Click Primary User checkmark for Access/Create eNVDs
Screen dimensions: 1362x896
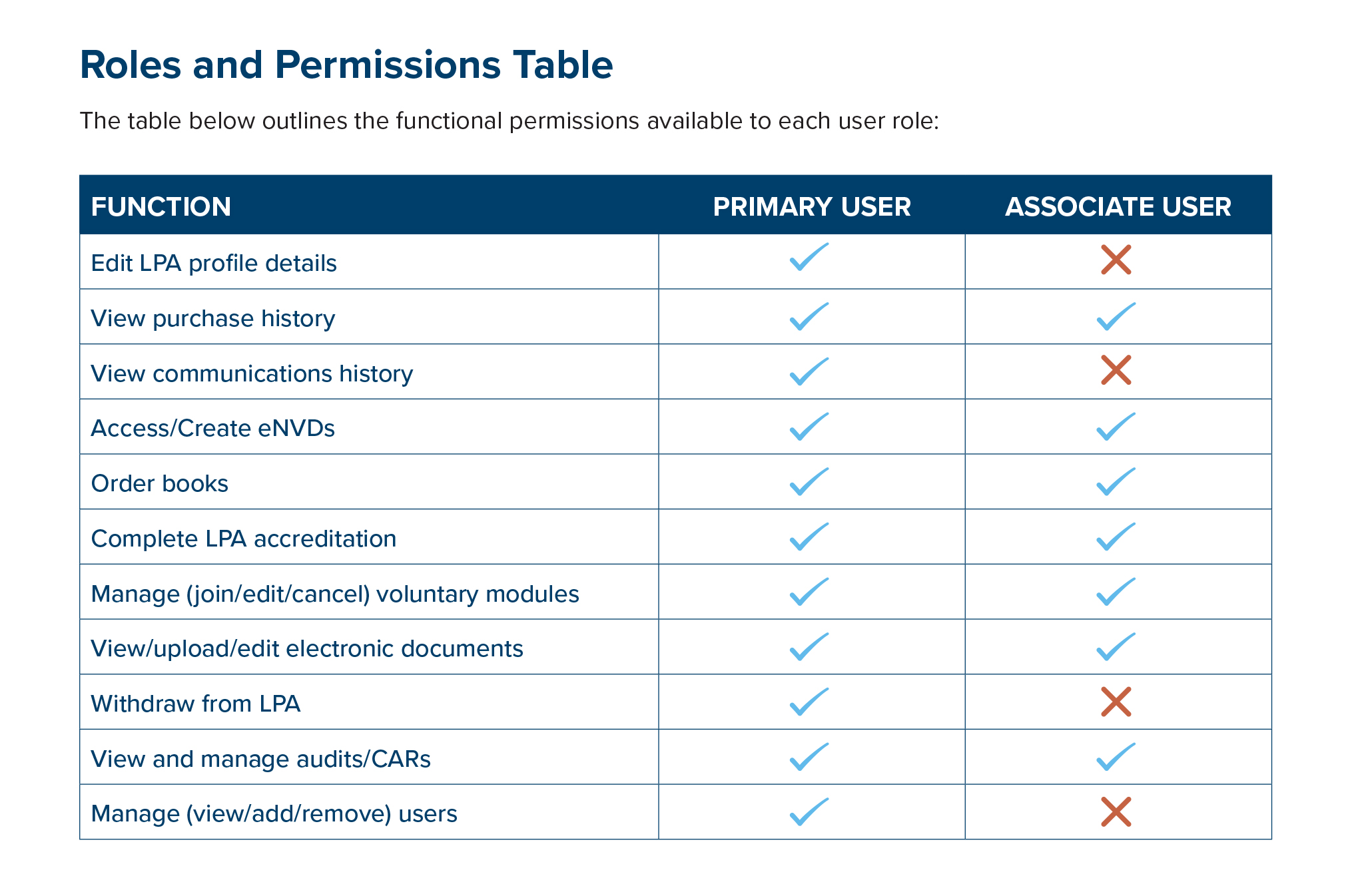[809, 427]
